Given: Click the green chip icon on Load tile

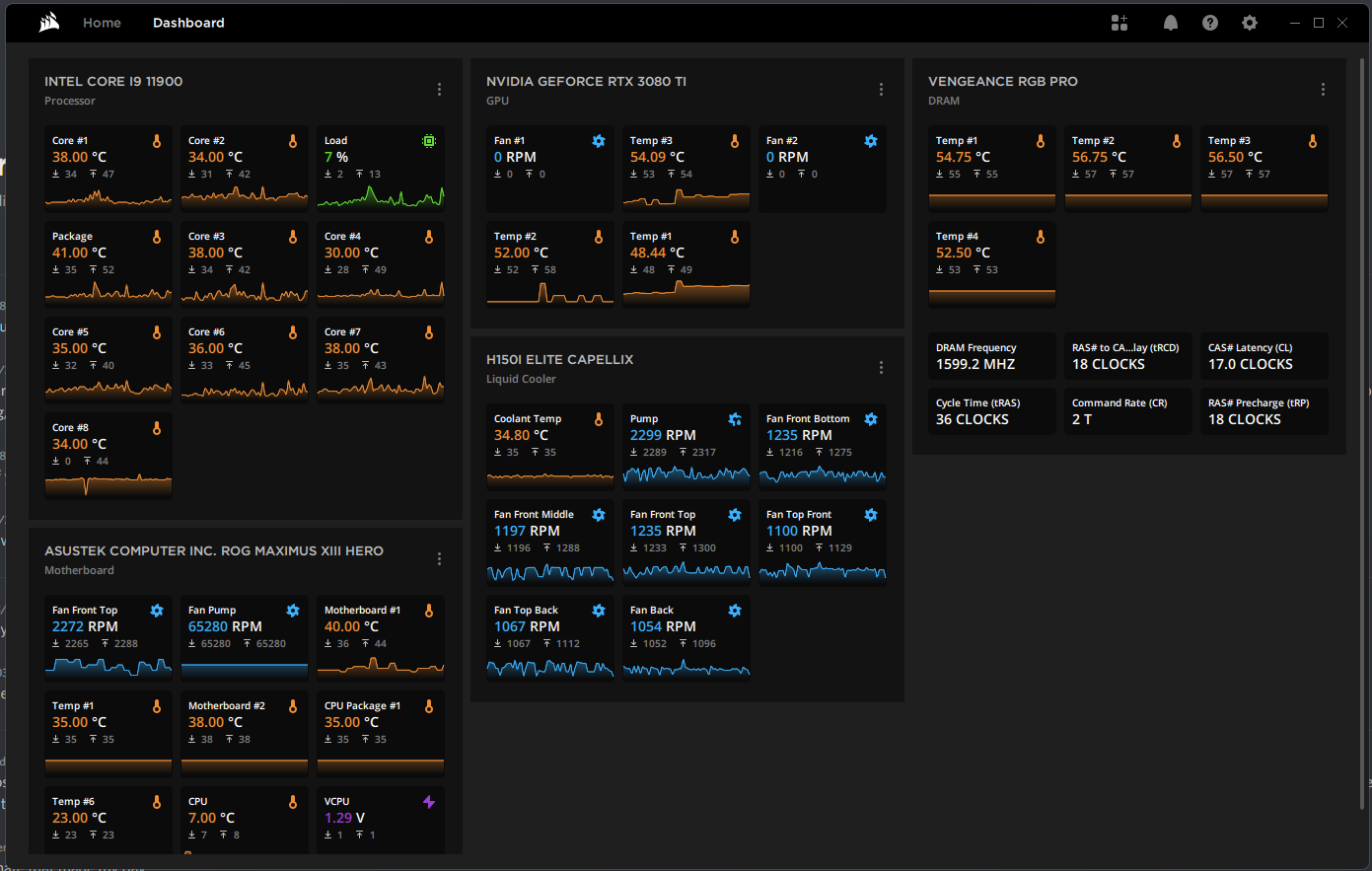Looking at the screenshot, I should (x=429, y=141).
